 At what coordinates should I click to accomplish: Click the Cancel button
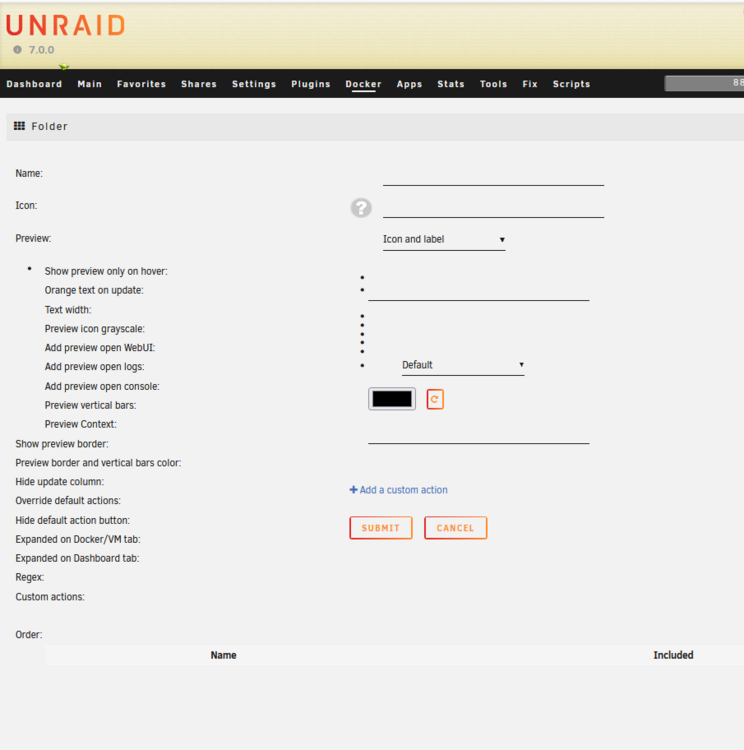pos(455,528)
